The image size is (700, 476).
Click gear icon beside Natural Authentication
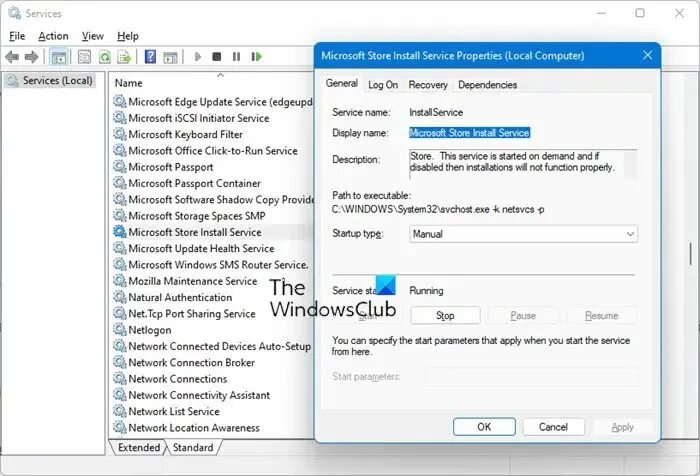click(120, 297)
